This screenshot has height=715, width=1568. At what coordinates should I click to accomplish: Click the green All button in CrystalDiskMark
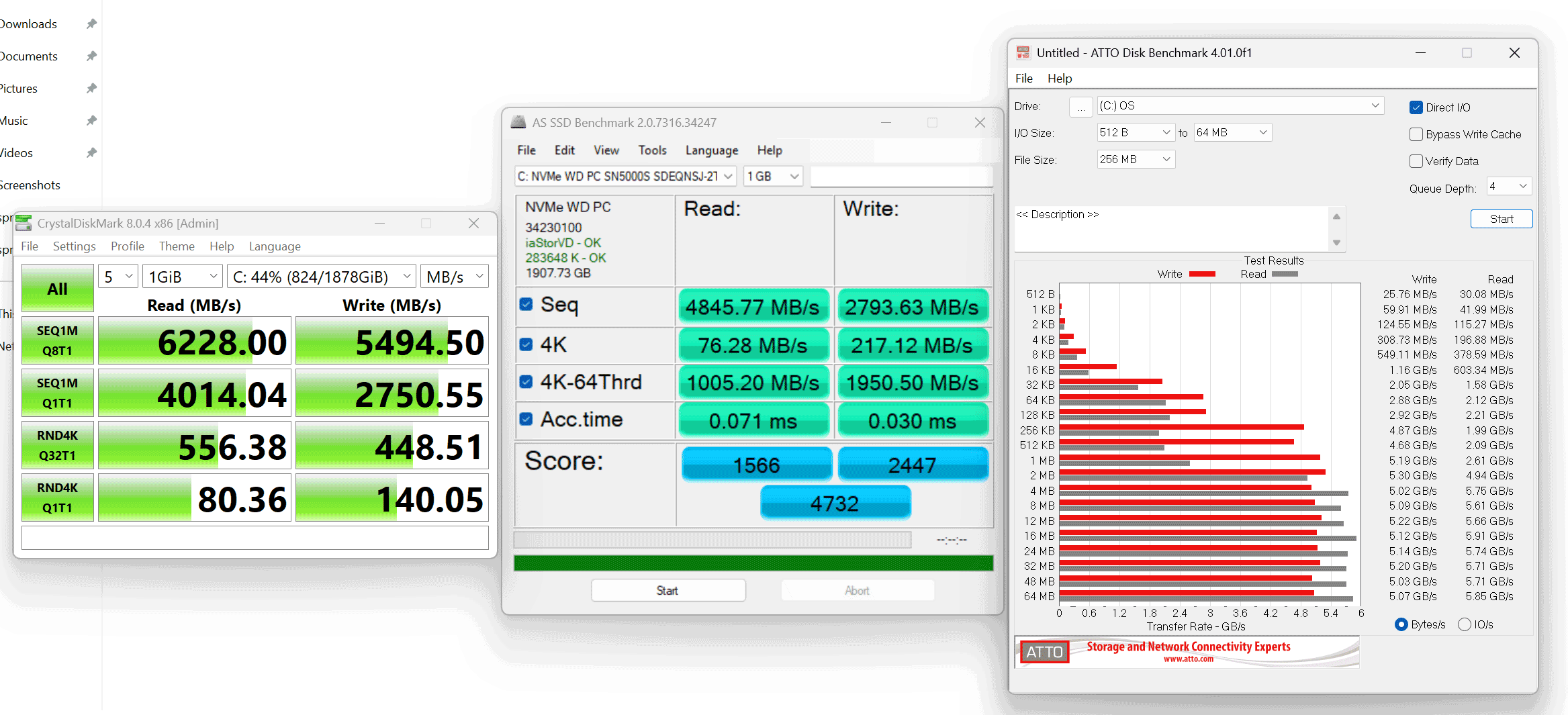[58, 288]
